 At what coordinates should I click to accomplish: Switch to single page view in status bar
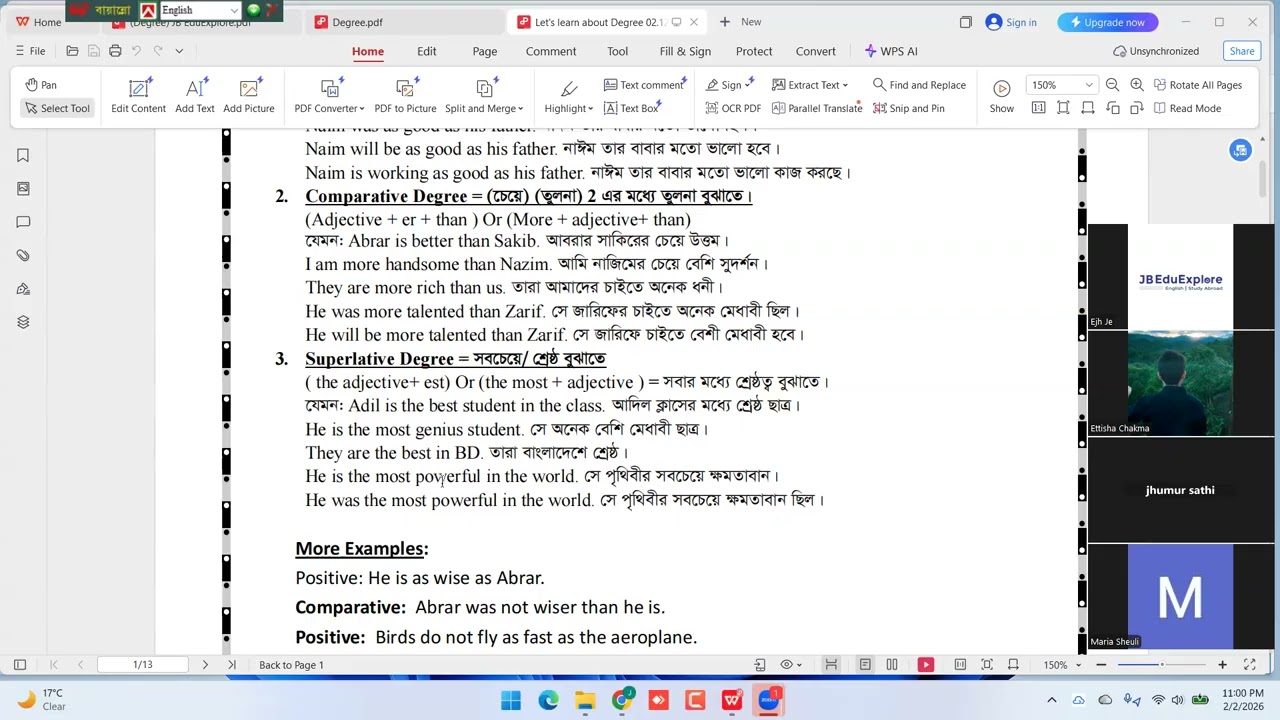click(x=865, y=665)
